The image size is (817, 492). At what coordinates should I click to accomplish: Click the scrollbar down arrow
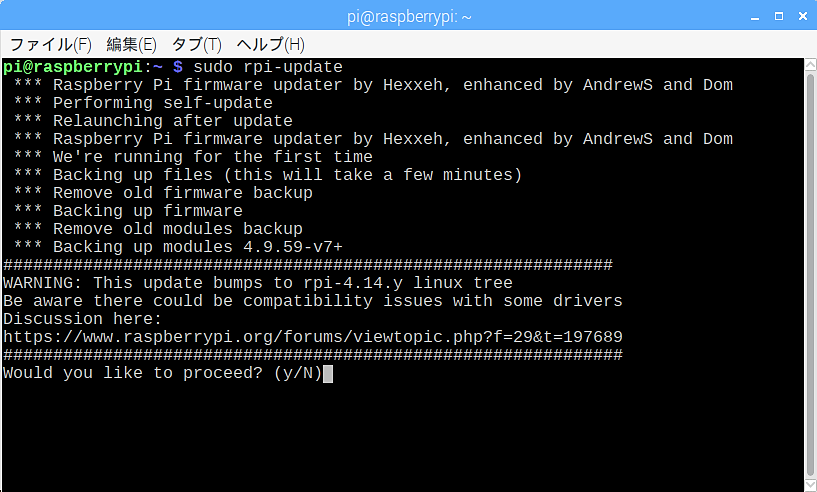tap(810, 485)
